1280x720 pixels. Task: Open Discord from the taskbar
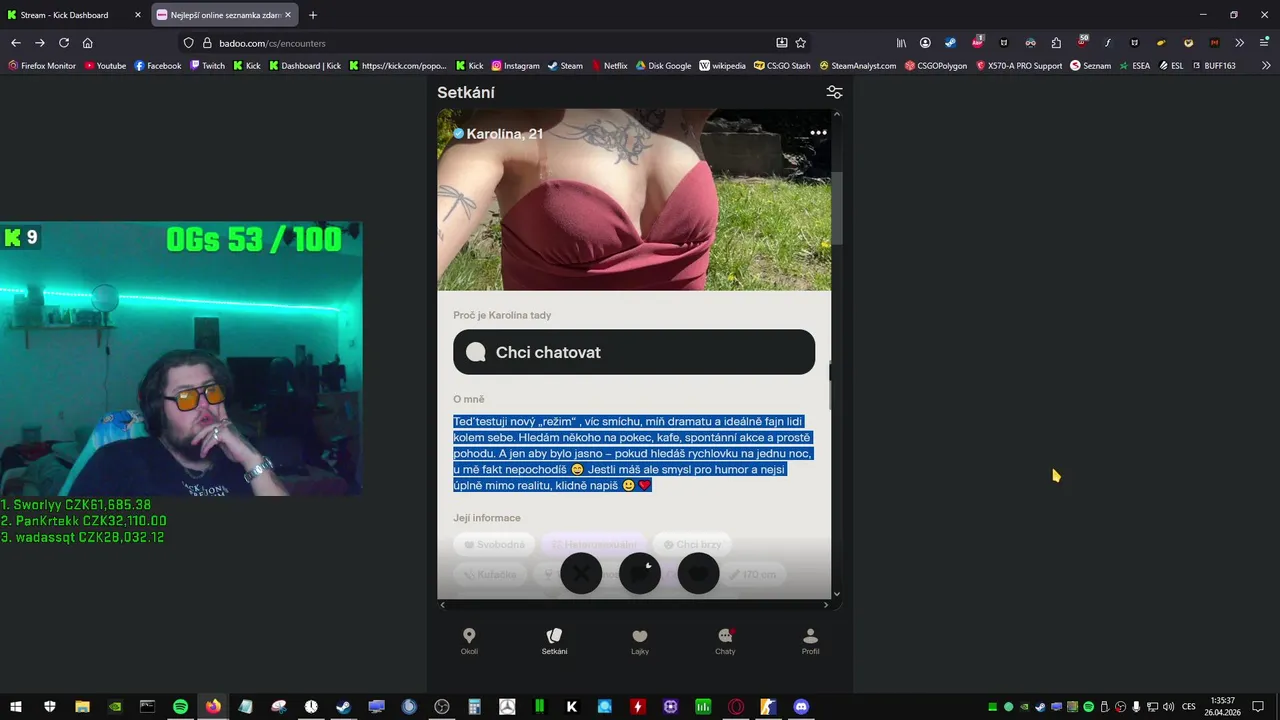tap(801, 707)
